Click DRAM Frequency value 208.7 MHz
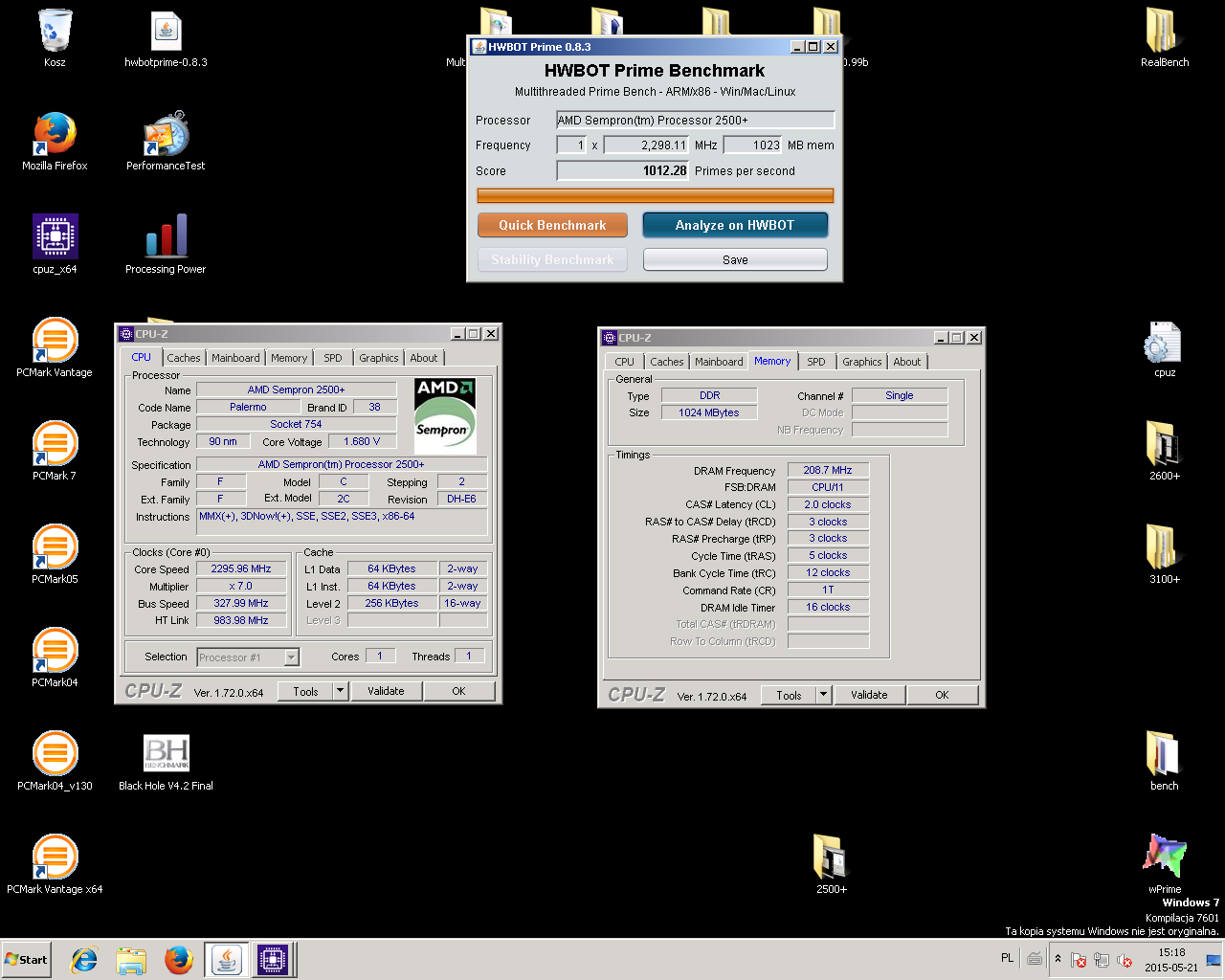This screenshot has height=980, width=1225. (x=828, y=470)
